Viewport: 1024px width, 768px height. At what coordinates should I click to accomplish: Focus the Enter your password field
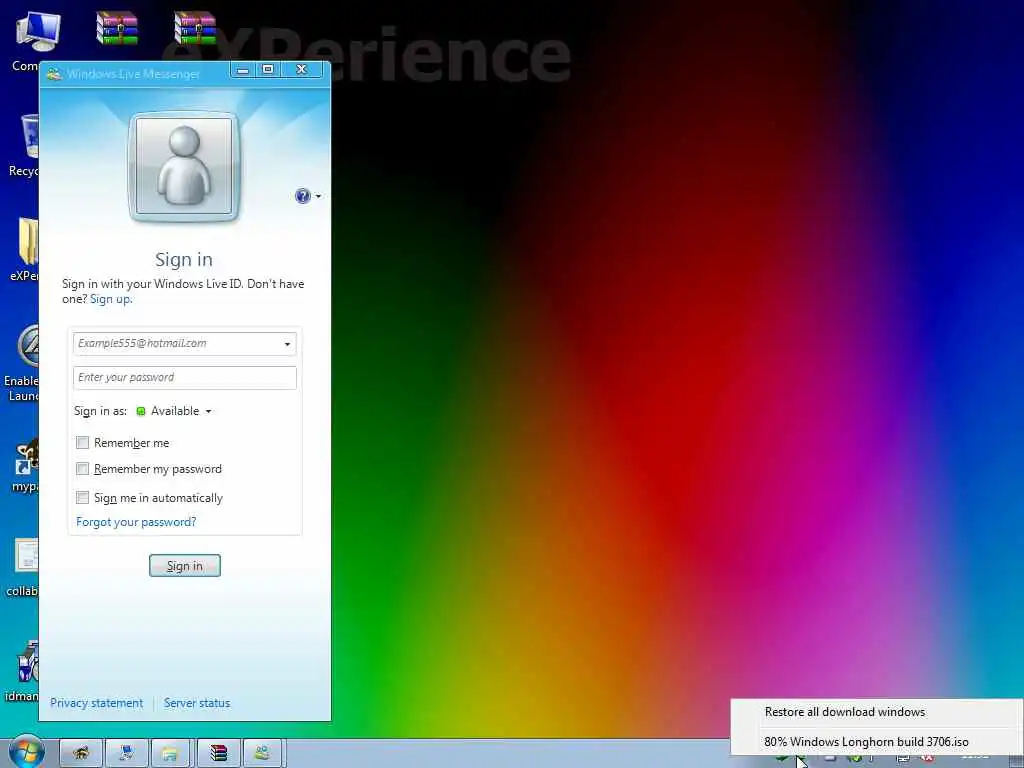[185, 377]
